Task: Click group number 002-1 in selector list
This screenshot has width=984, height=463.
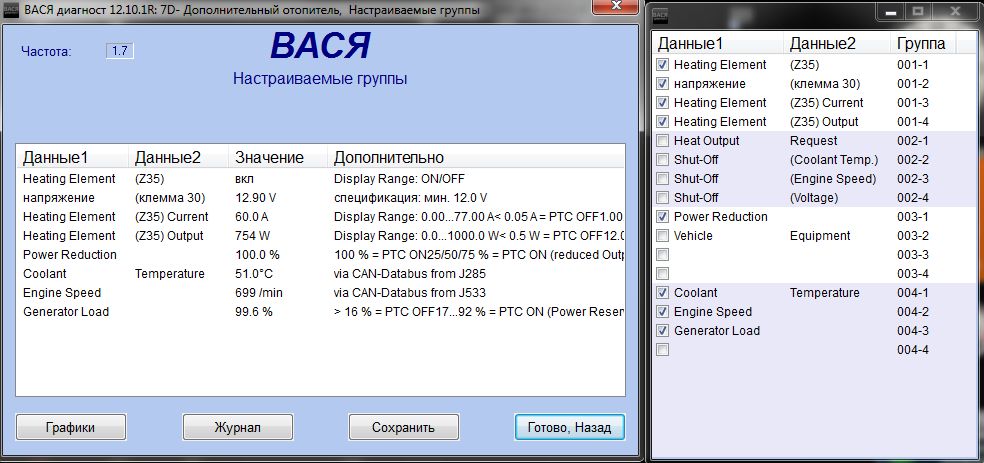Action: [x=912, y=141]
